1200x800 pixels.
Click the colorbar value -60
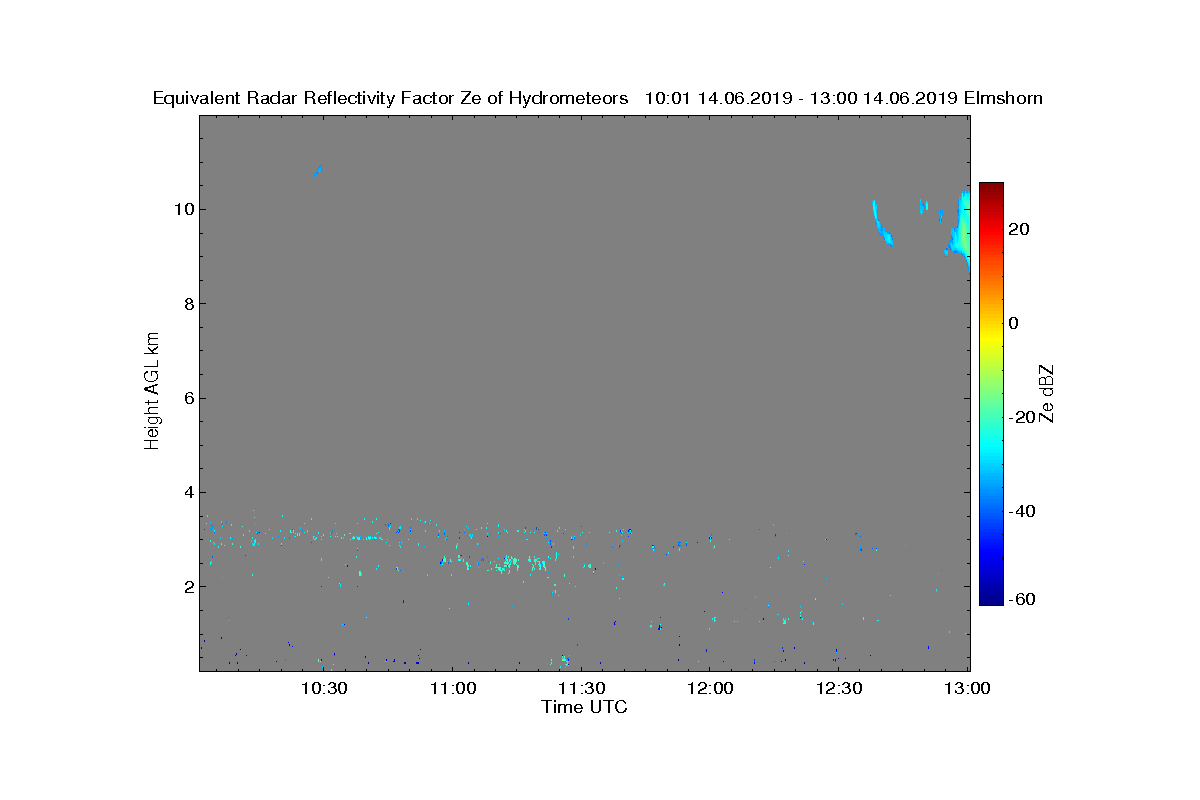[1022, 599]
